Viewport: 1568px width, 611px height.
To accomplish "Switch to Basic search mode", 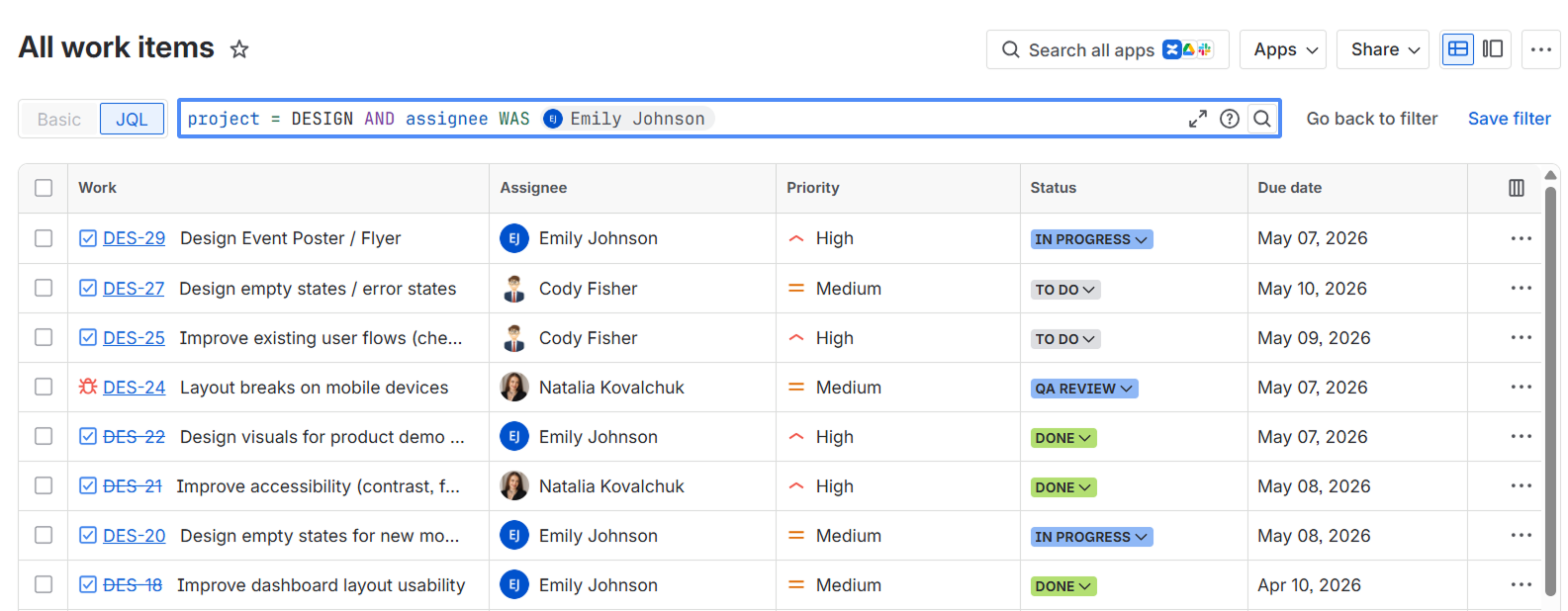I will click(x=59, y=120).
